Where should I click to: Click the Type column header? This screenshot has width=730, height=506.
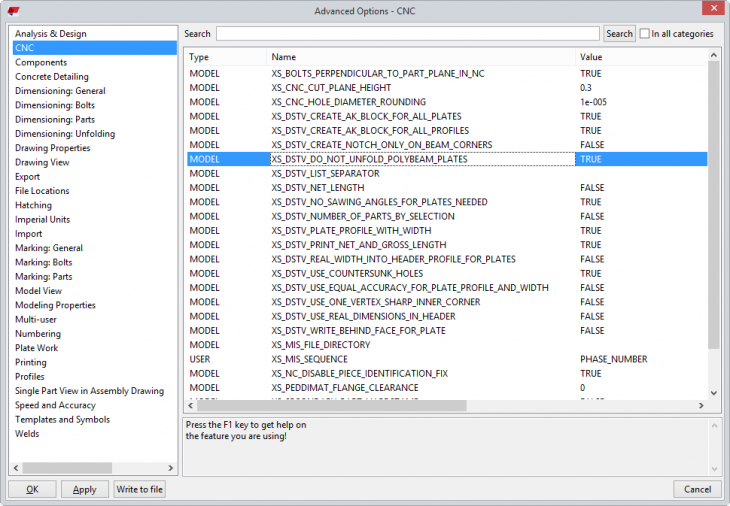tap(226, 57)
